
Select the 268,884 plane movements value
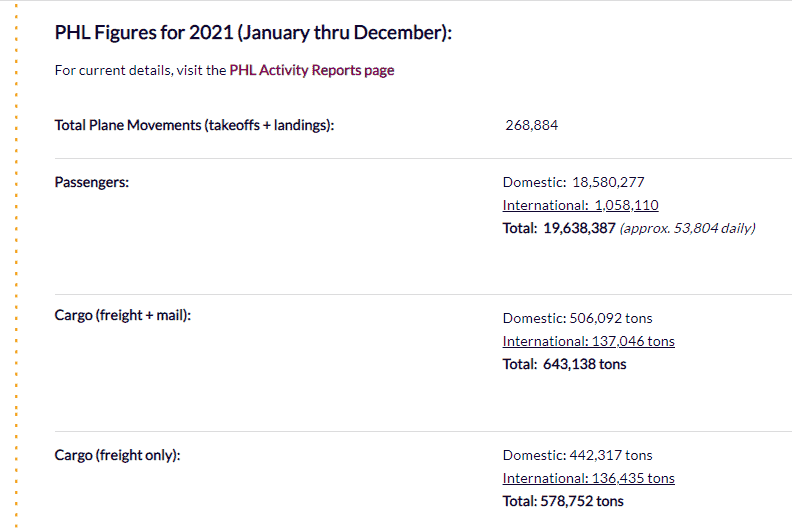(x=532, y=126)
